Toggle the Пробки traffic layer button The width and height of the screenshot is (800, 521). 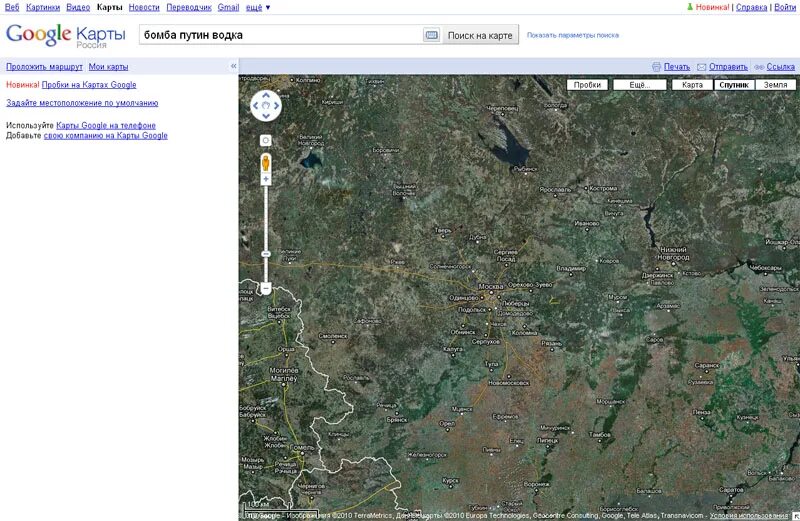pyautogui.click(x=587, y=85)
